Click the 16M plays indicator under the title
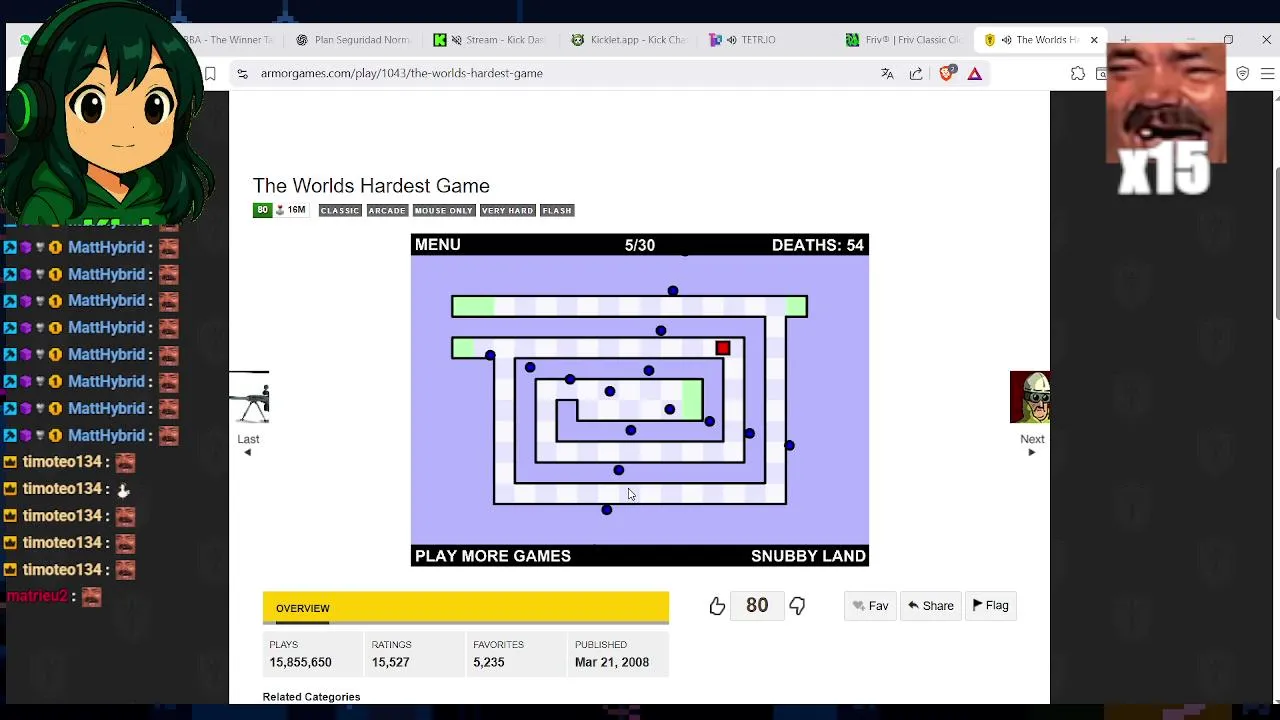The height and width of the screenshot is (720, 1280). pyautogui.click(x=291, y=210)
